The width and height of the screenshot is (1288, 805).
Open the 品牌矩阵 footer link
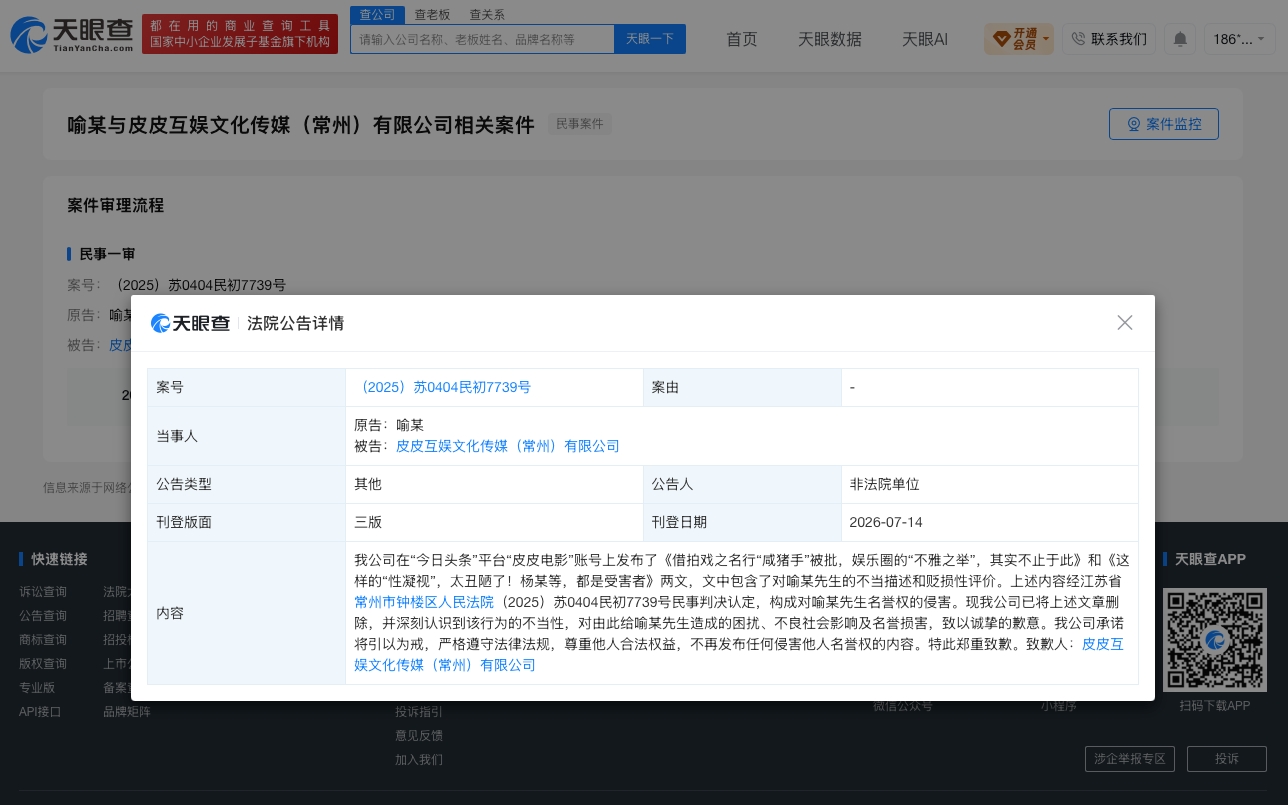point(127,712)
